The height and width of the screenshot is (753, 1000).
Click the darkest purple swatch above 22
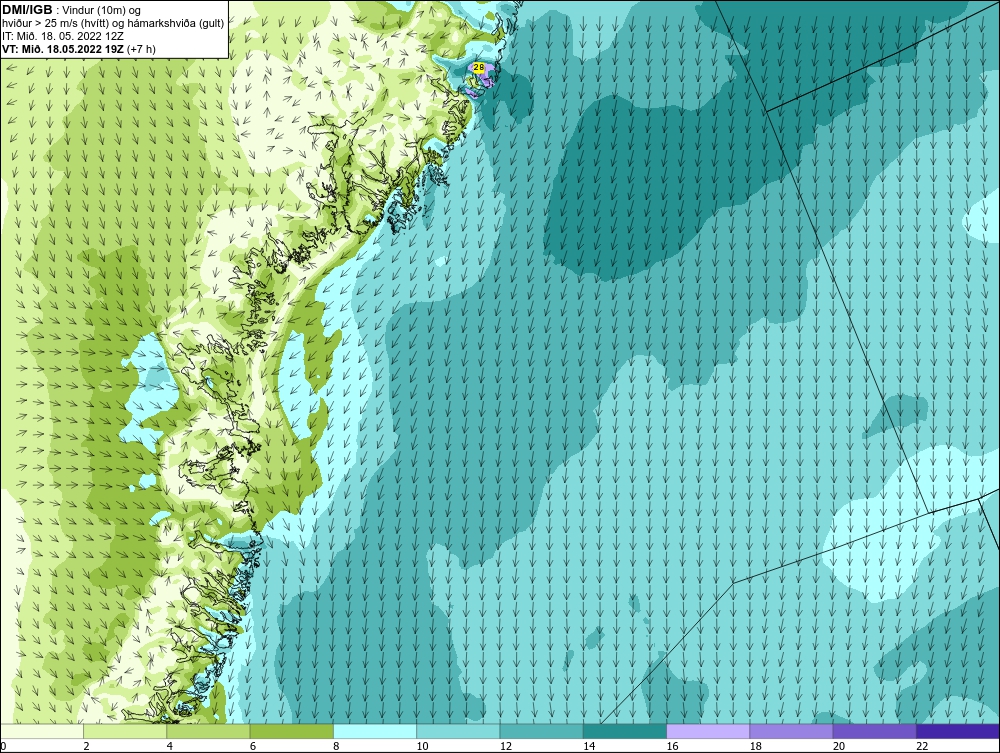click(958, 731)
